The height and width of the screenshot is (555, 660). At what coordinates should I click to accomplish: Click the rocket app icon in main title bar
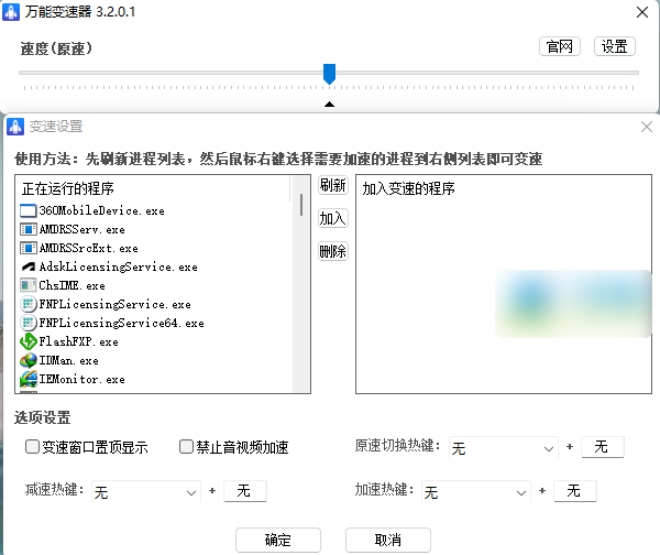pos(11,12)
